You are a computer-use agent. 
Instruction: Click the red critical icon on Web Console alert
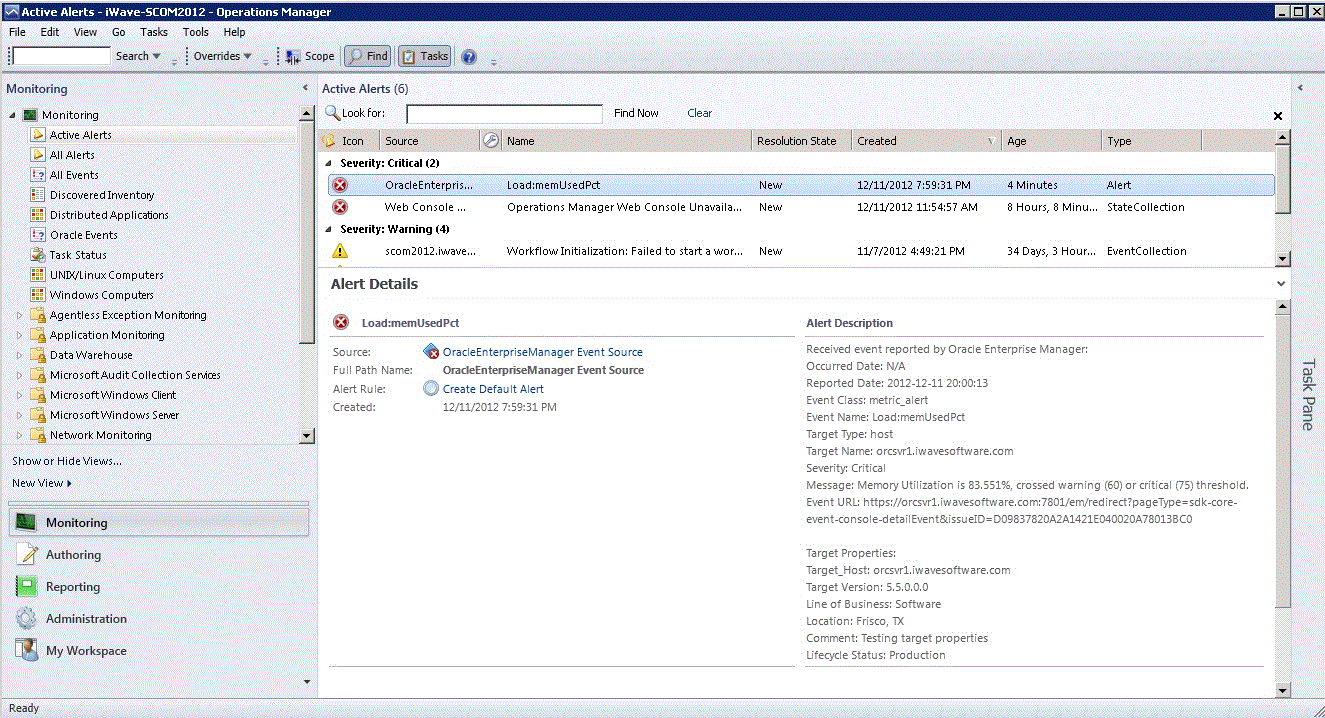point(339,207)
